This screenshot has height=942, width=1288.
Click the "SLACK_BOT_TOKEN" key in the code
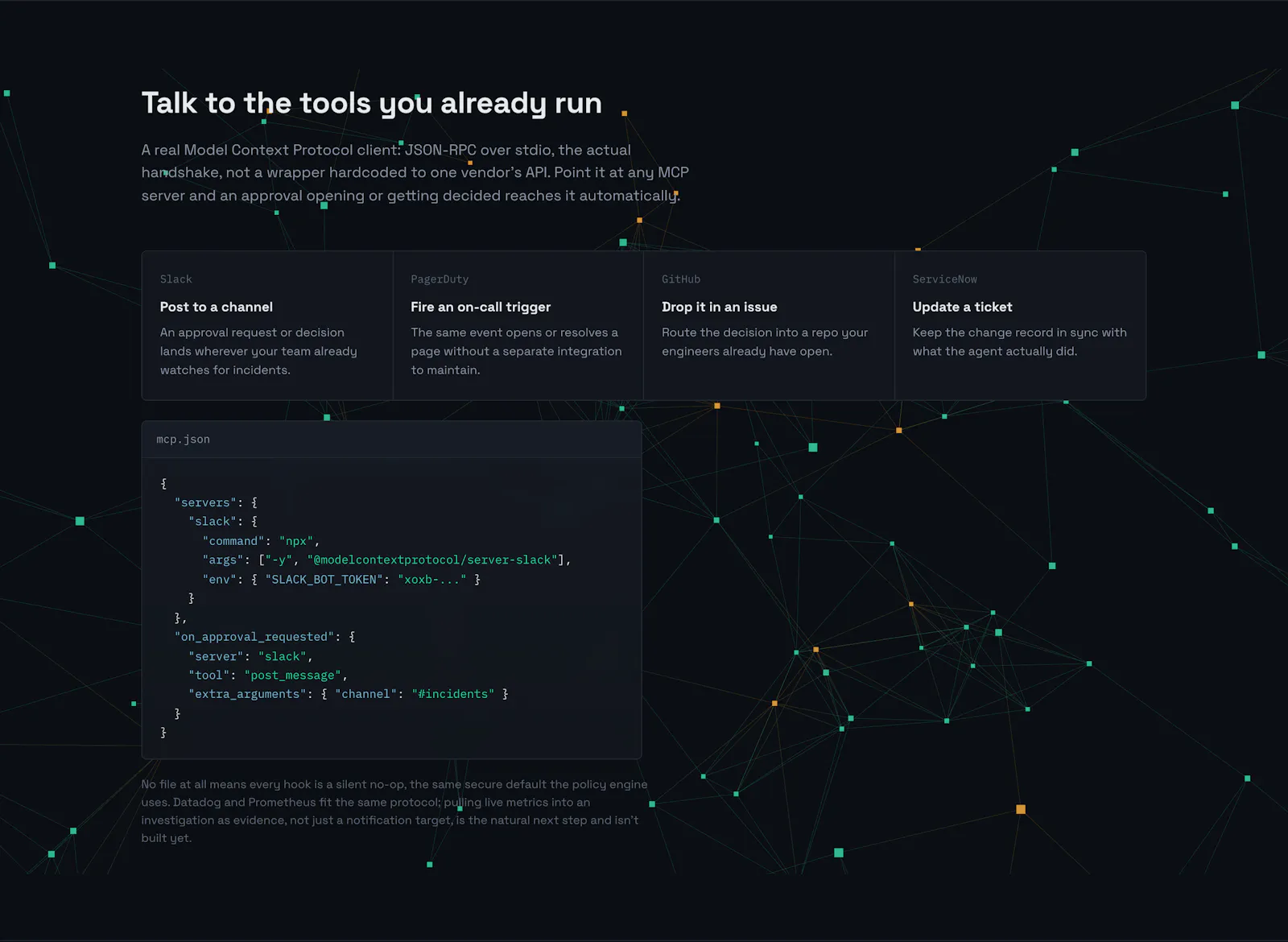324,580
